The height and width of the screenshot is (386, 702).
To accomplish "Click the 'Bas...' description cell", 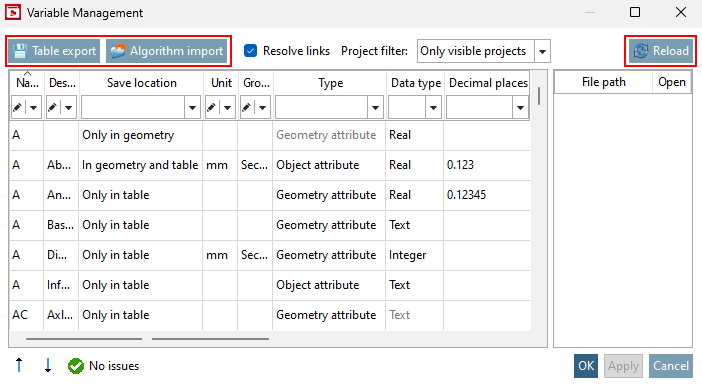I will [61, 225].
